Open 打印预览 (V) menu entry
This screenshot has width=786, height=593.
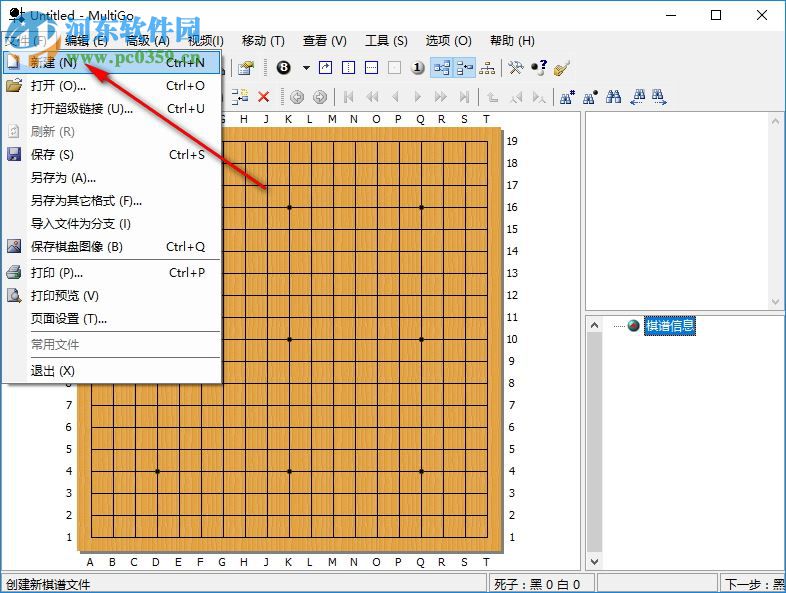(x=112, y=296)
